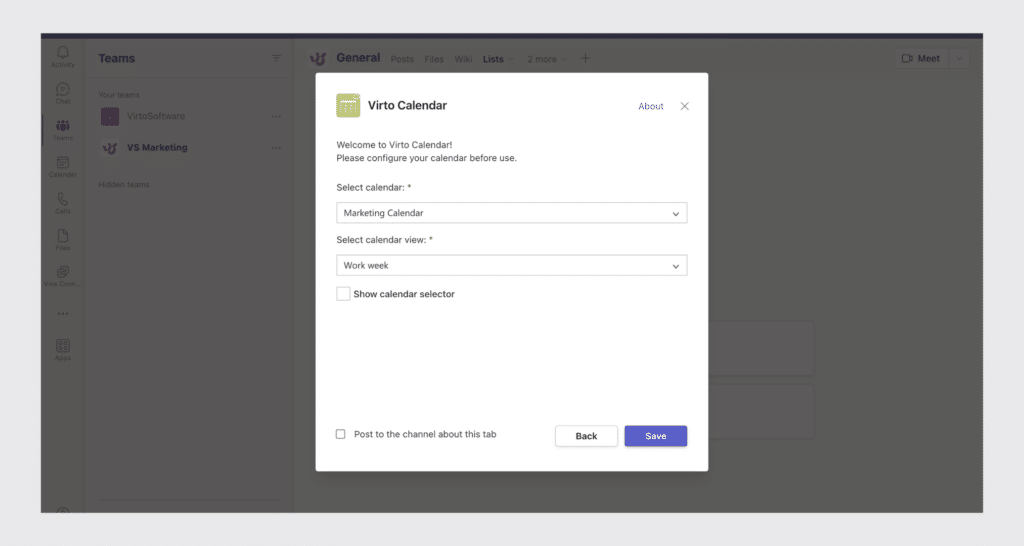Image resolution: width=1024 pixels, height=546 pixels.
Task: Click the Back button
Action: click(586, 436)
